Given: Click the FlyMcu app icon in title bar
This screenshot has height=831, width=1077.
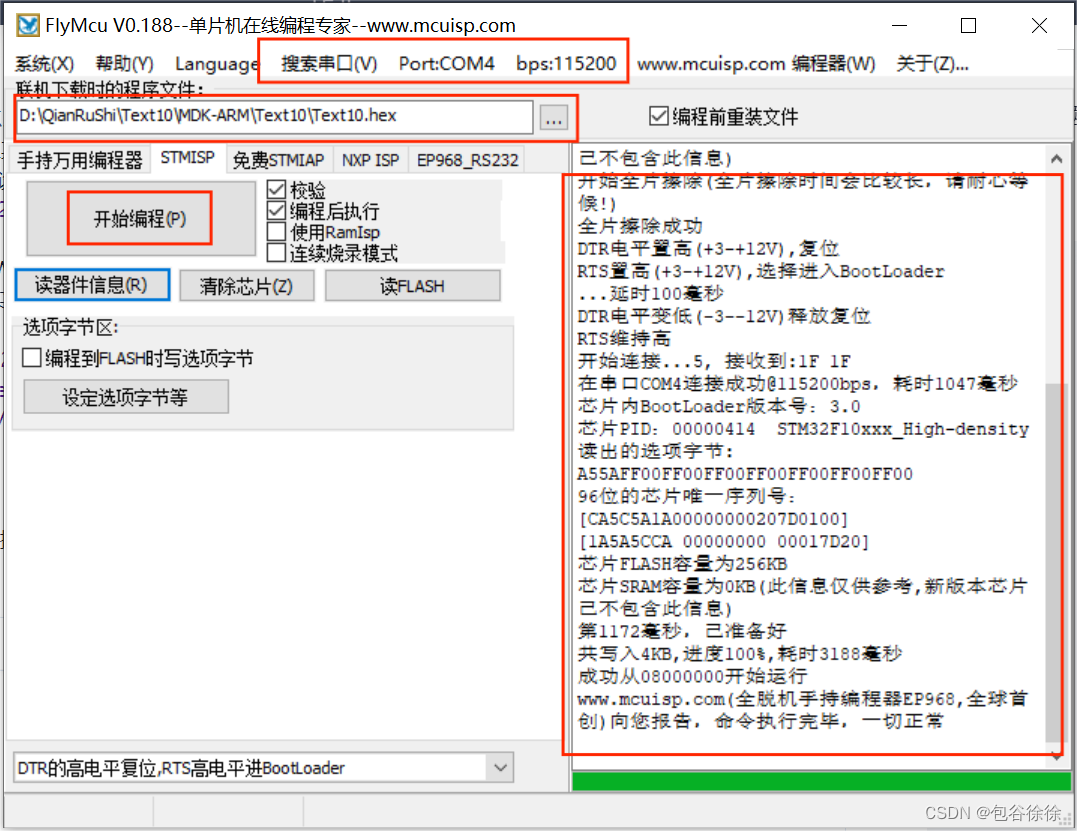Looking at the screenshot, I should tap(28, 25).
